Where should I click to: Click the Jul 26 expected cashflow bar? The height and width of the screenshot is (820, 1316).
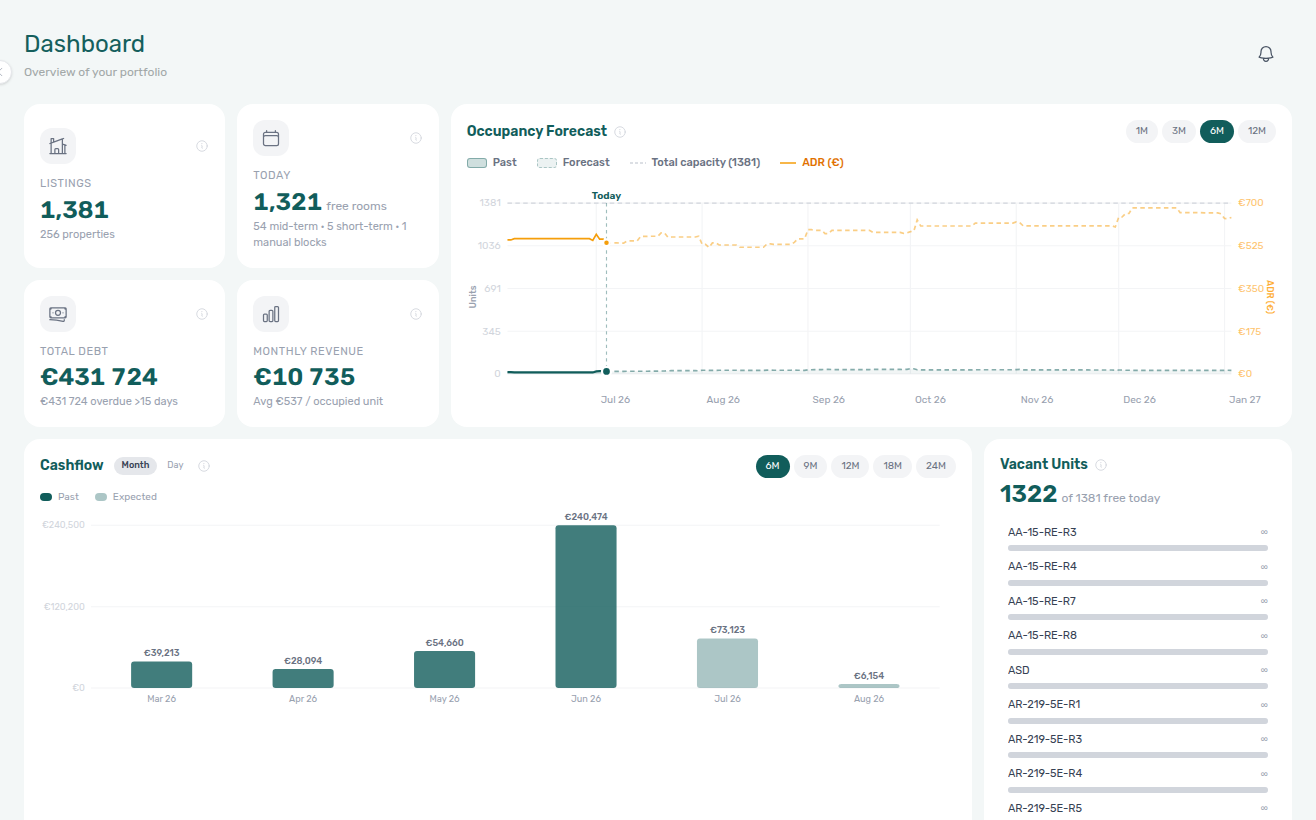click(x=727, y=663)
